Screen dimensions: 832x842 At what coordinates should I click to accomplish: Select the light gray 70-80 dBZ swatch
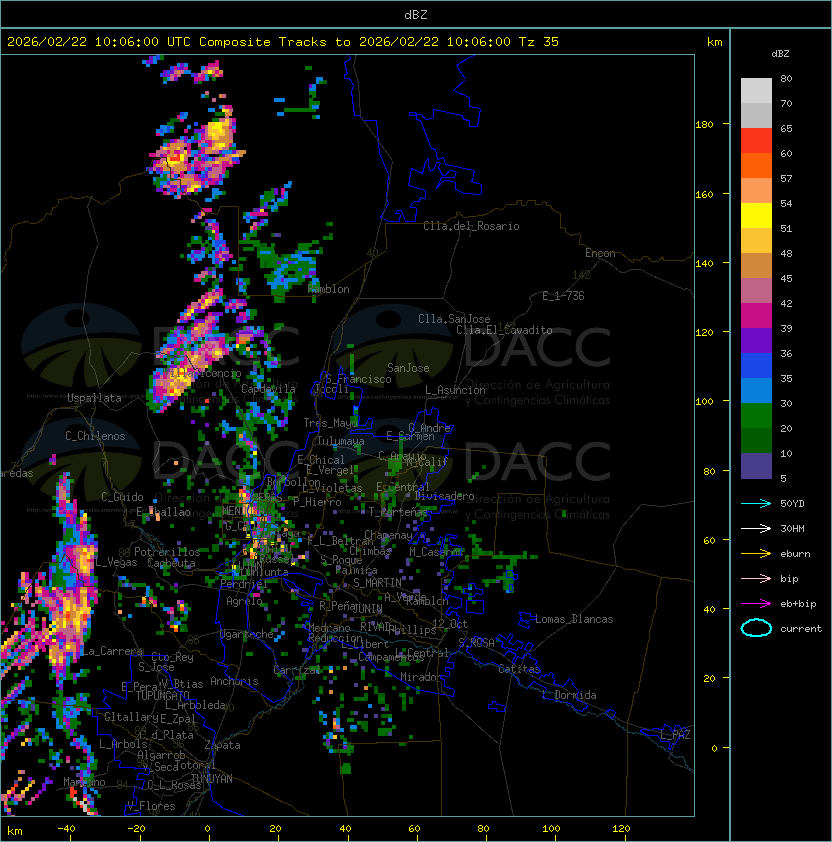coord(756,90)
